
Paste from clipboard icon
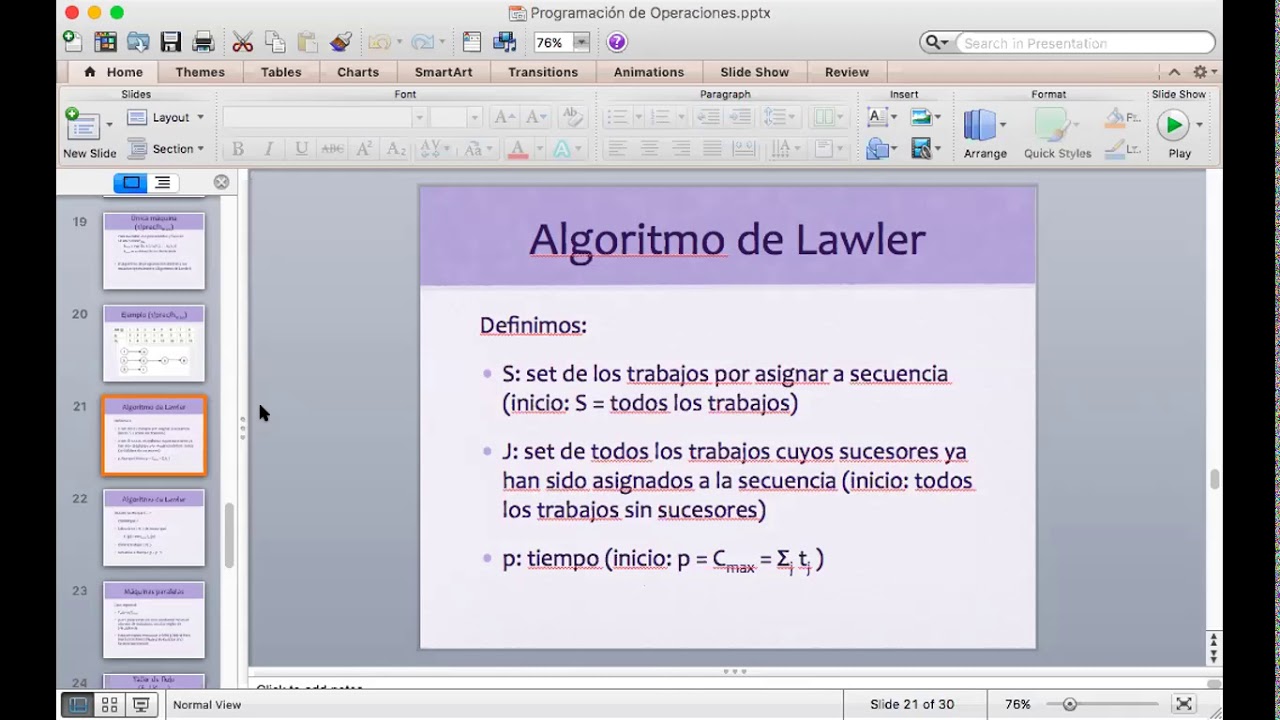pos(307,42)
